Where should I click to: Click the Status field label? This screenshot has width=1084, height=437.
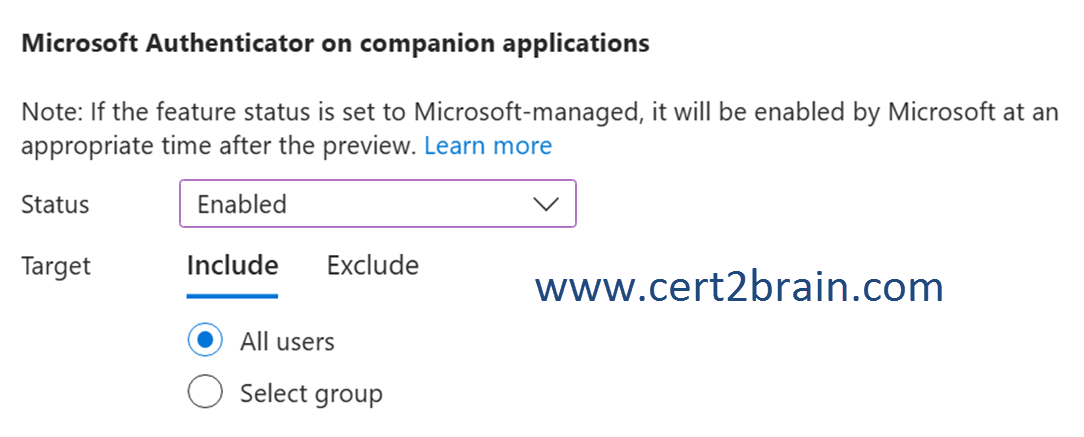coord(55,205)
